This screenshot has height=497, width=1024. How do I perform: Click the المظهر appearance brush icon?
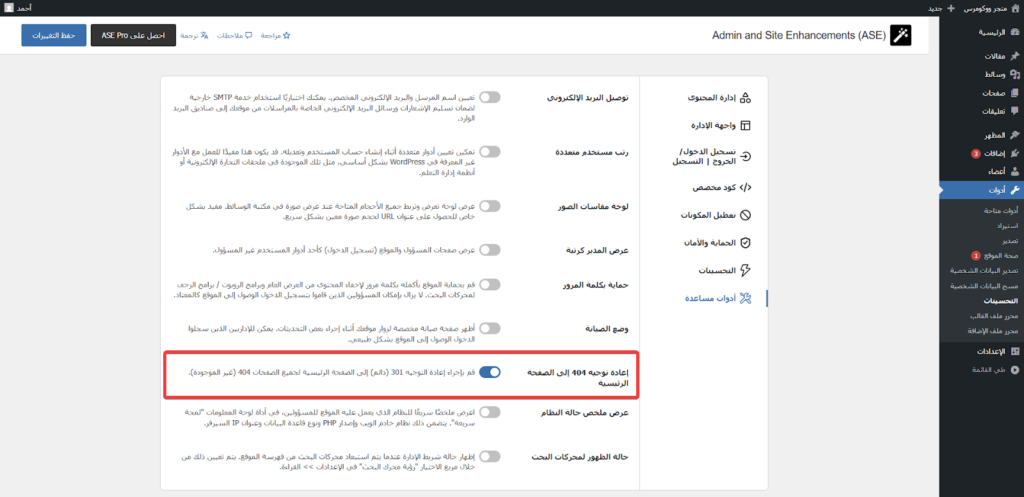click(x=1014, y=135)
